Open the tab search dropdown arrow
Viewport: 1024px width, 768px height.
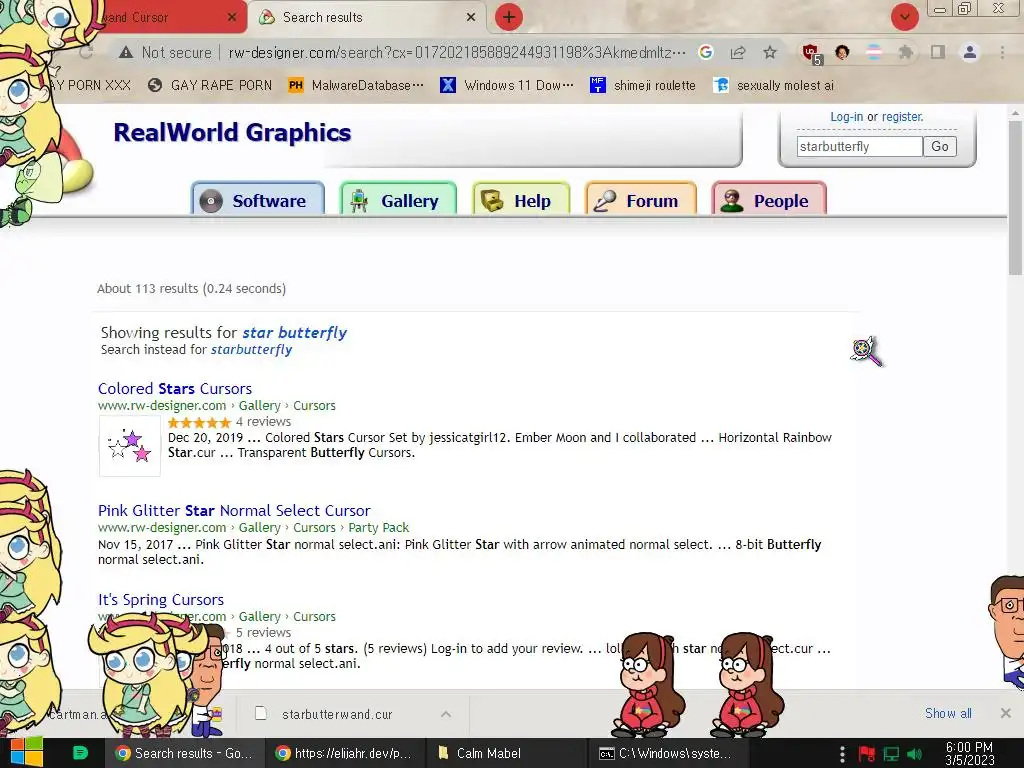coord(904,17)
